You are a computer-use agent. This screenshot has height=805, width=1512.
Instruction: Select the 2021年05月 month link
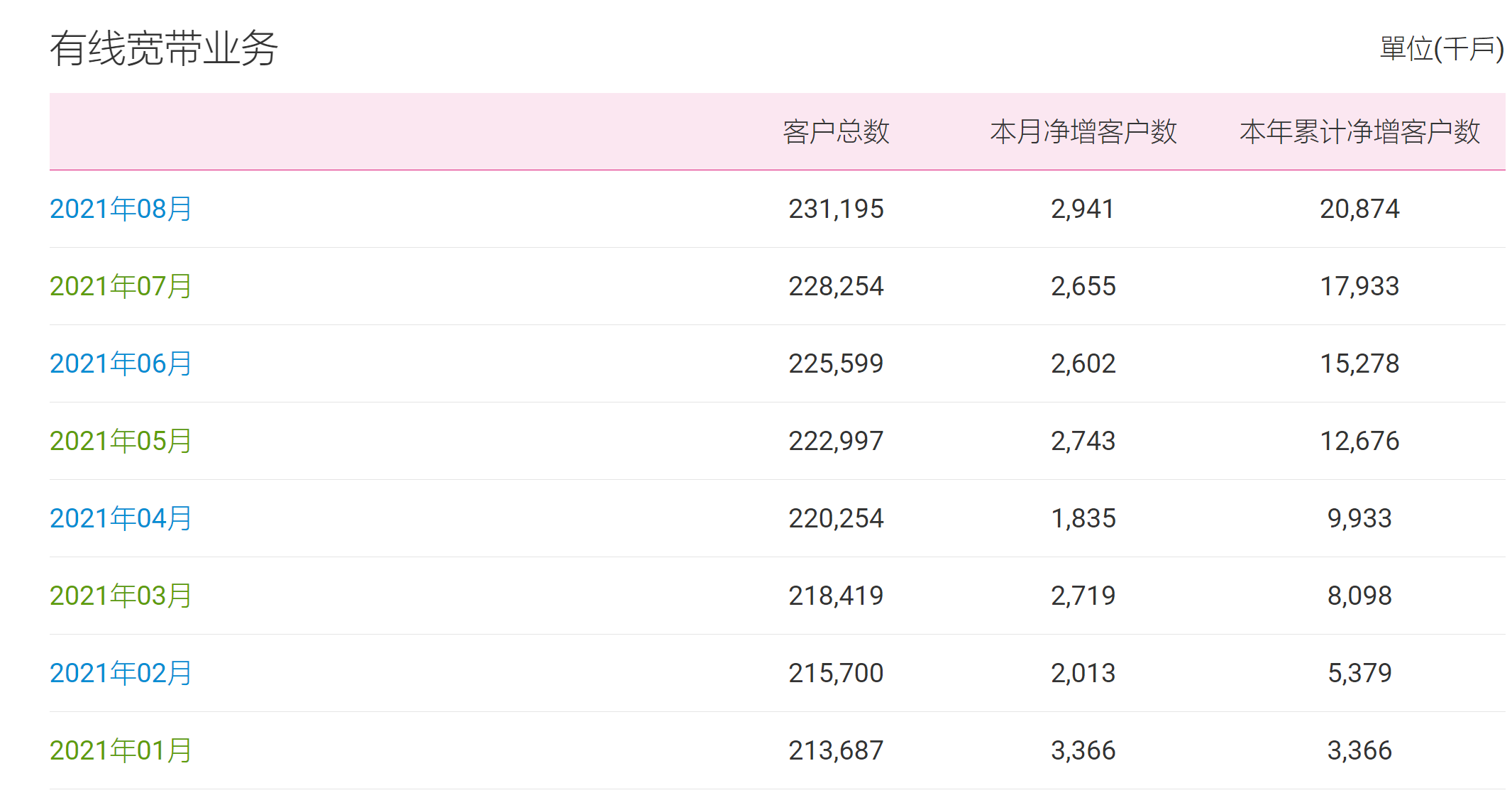tap(121, 441)
